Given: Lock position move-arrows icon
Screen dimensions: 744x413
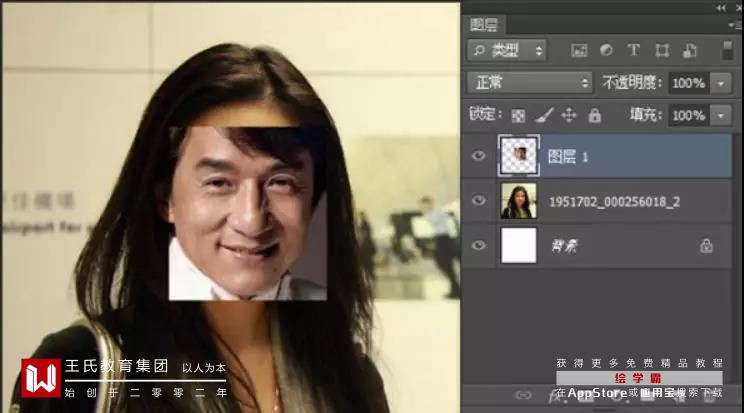Looking at the screenshot, I should click(569, 115).
